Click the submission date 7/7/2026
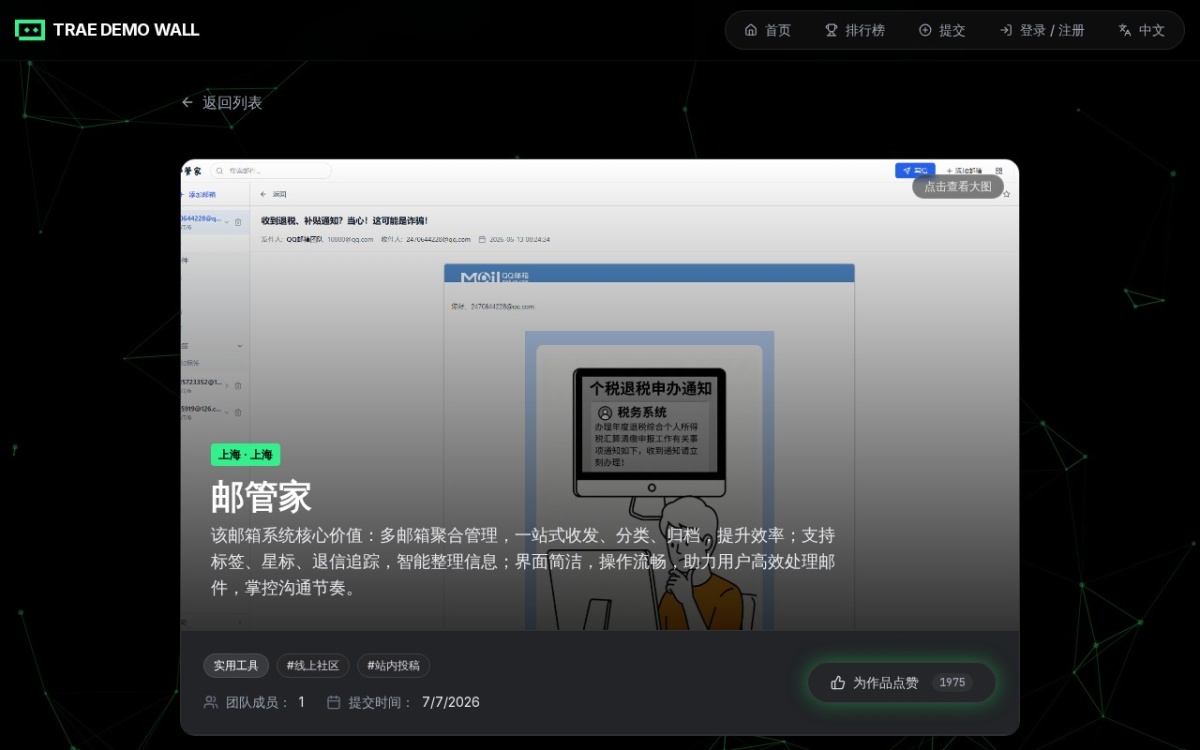Image resolution: width=1200 pixels, height=750 pixels. tap(451, 702)
